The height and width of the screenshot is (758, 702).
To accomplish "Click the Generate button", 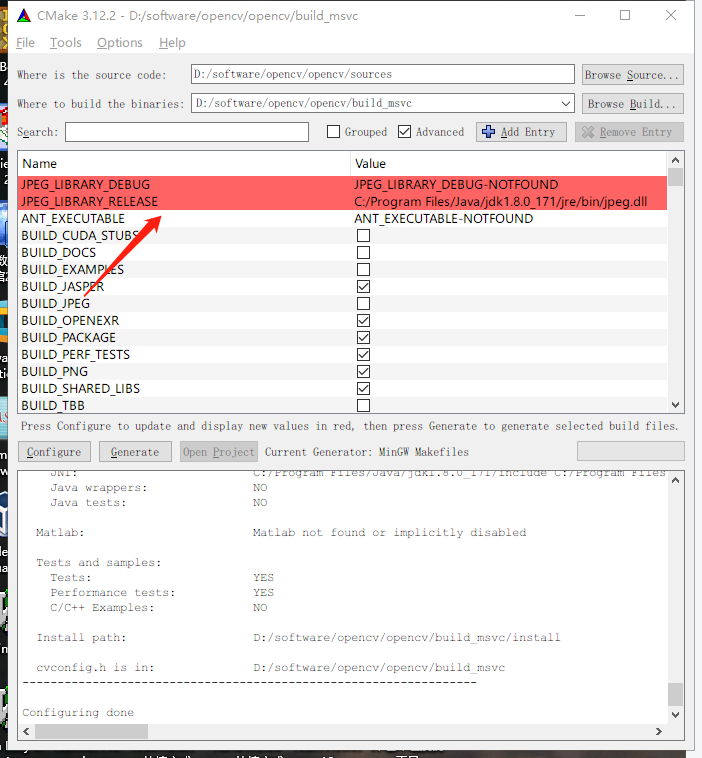I will (x=135, y=452).
